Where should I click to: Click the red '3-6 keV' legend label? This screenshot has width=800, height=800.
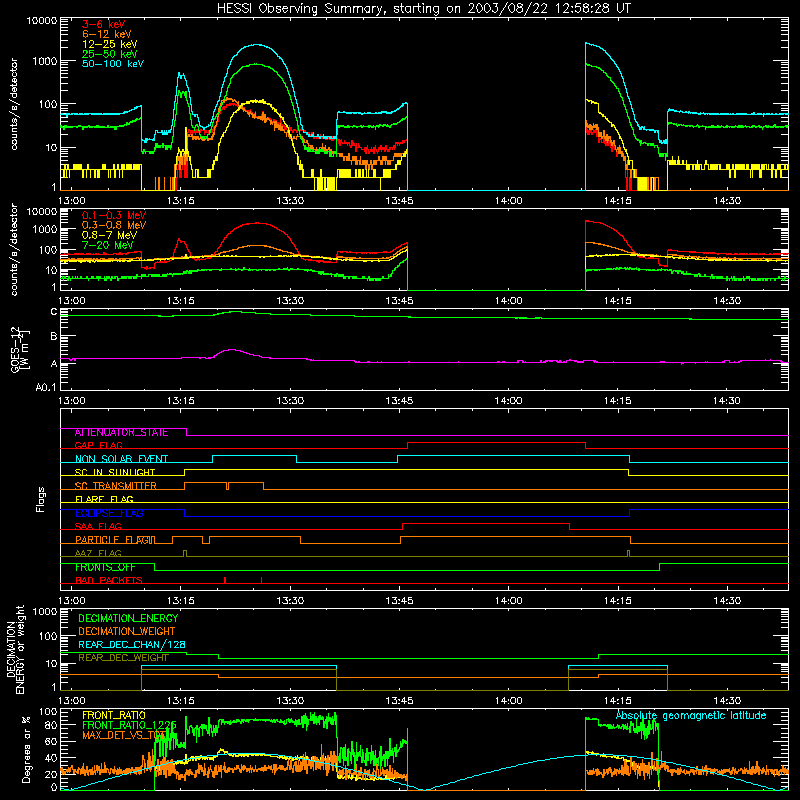pos(103,24)
